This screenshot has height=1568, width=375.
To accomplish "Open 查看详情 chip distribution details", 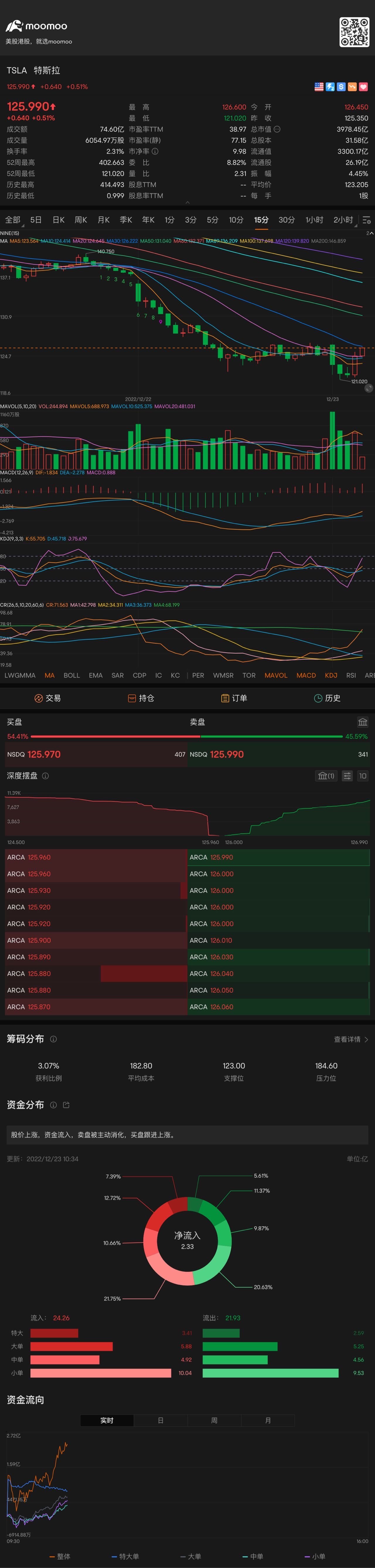I will tap(351, 1040).
